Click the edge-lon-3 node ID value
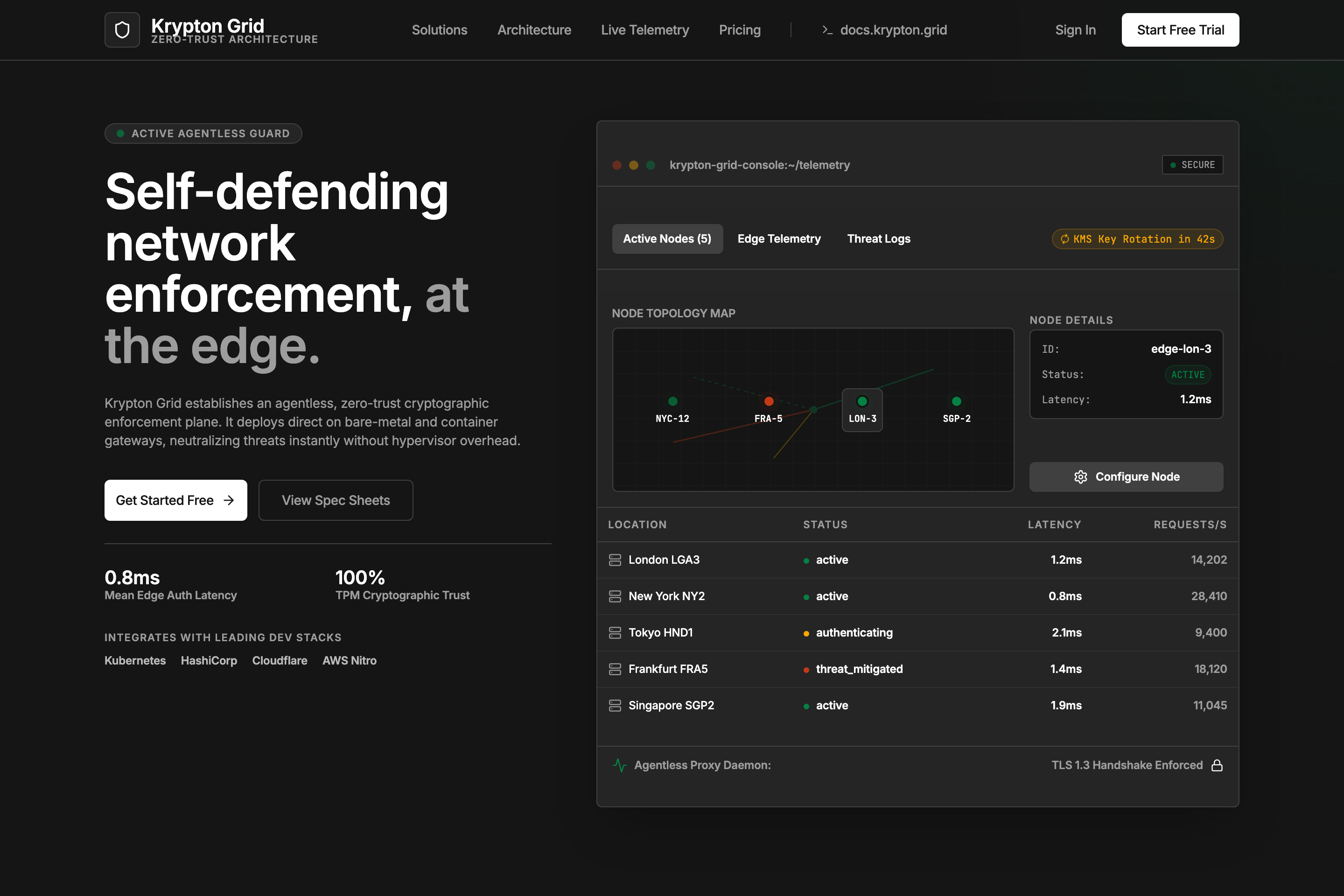 (x=1181, y=349)
